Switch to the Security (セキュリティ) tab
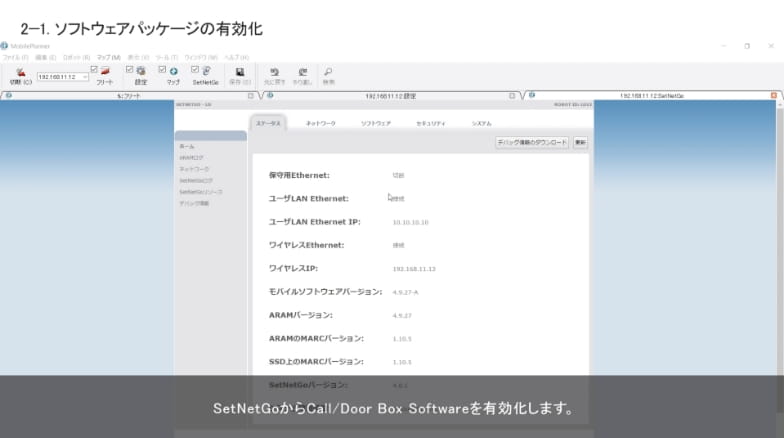Screen dimensions: 784x438 point(430,123)
